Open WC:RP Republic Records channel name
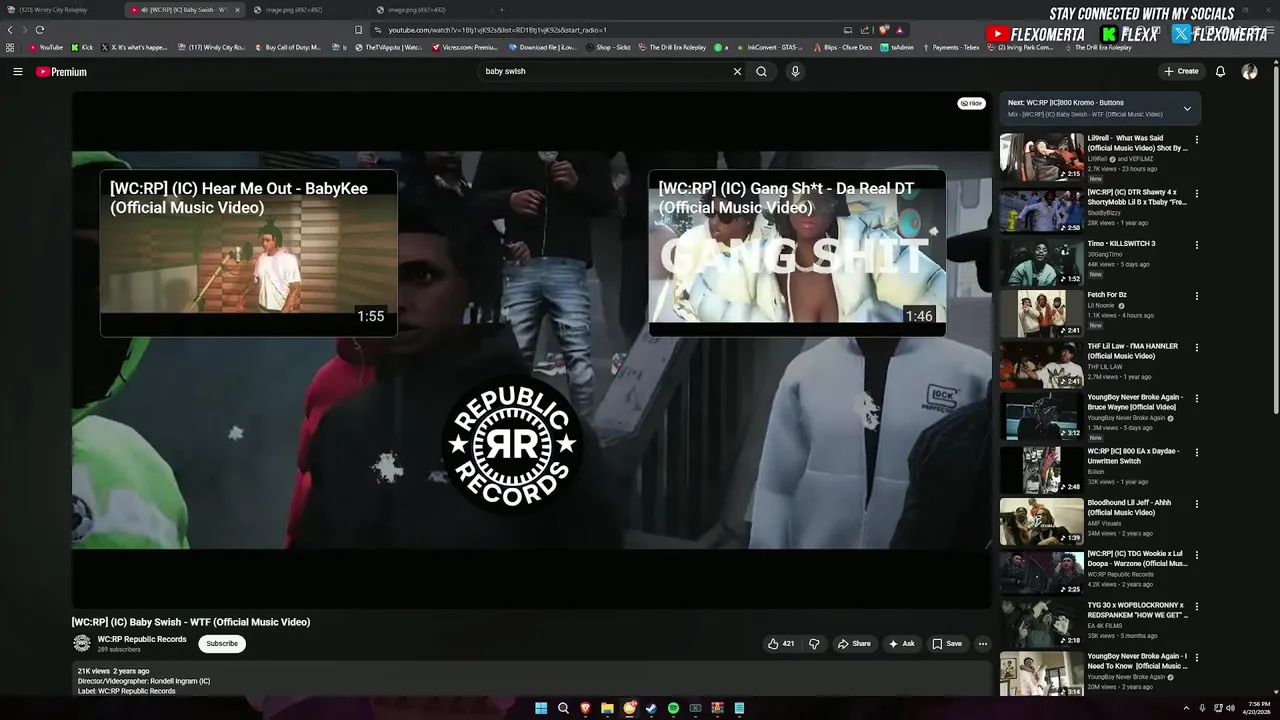The width and height of the screenshot is (1280, 720). pos(142,639)
